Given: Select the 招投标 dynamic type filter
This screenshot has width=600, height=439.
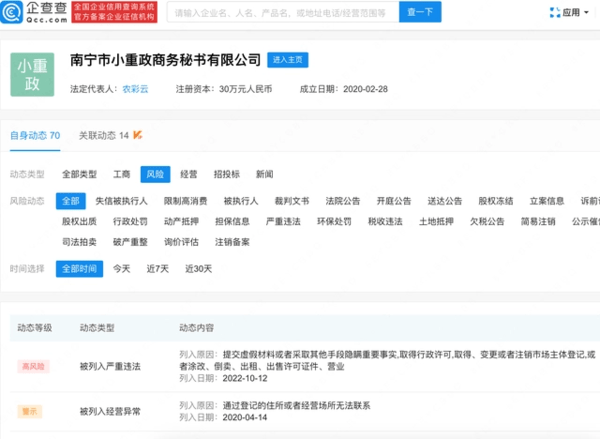Looking at the screenshot, I should click(227, 175).
